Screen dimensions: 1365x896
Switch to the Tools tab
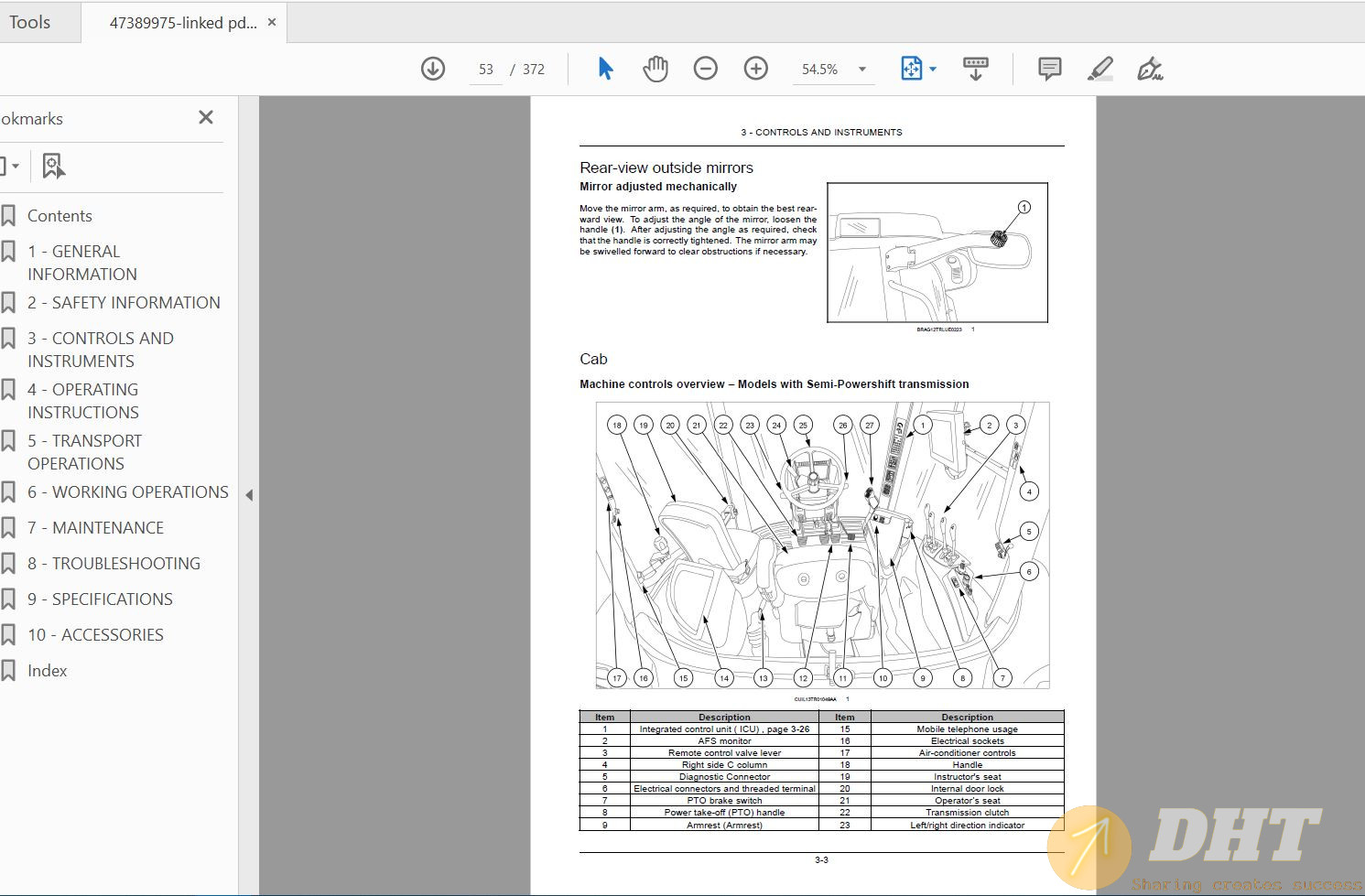coord(30,22)
